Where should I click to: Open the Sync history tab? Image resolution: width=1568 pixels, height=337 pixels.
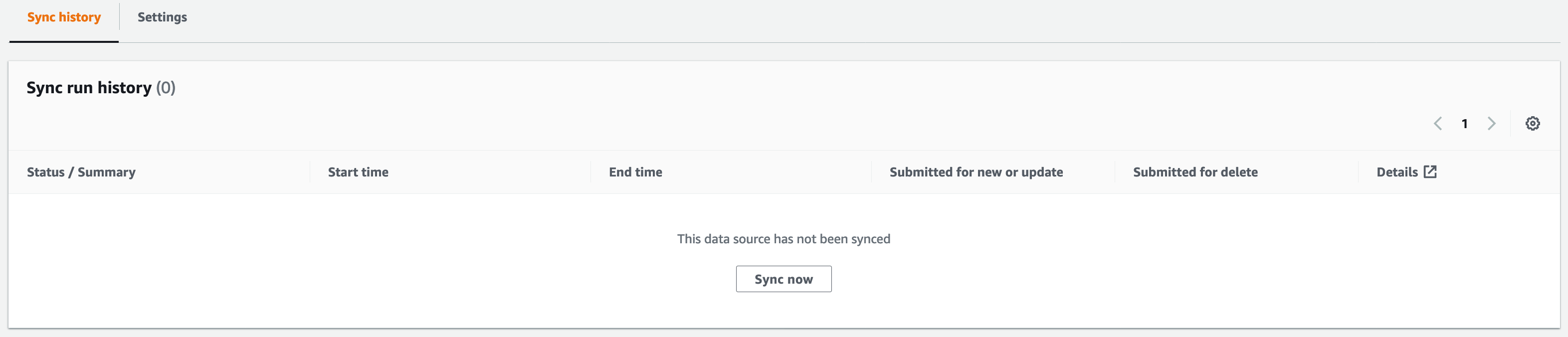click(64, 17)
